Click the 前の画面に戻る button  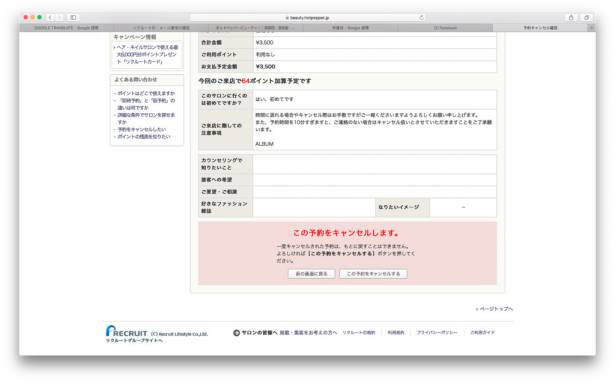pyautogui.click(x=311, y=274)
